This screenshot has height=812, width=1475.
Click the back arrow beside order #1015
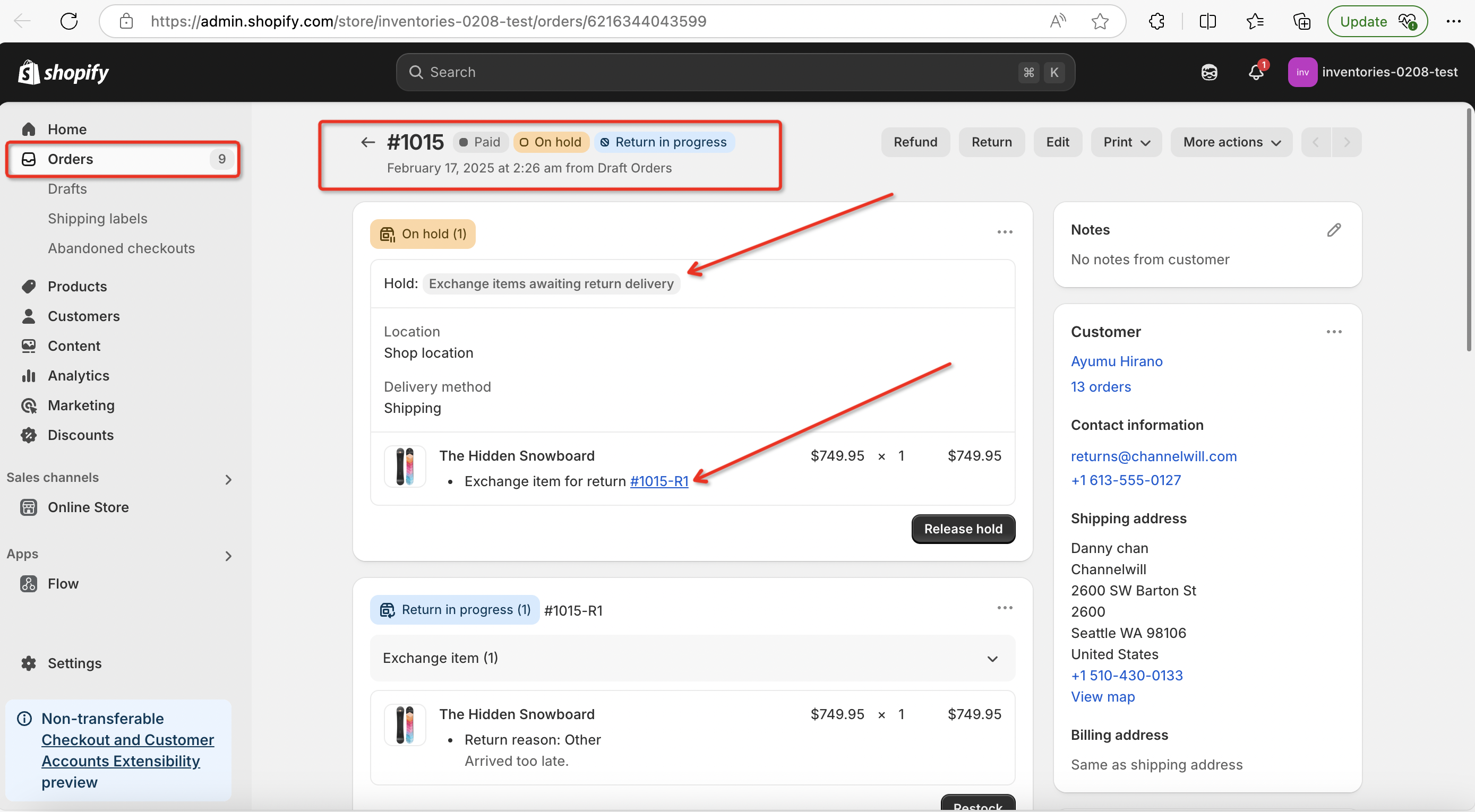[367, 142]
